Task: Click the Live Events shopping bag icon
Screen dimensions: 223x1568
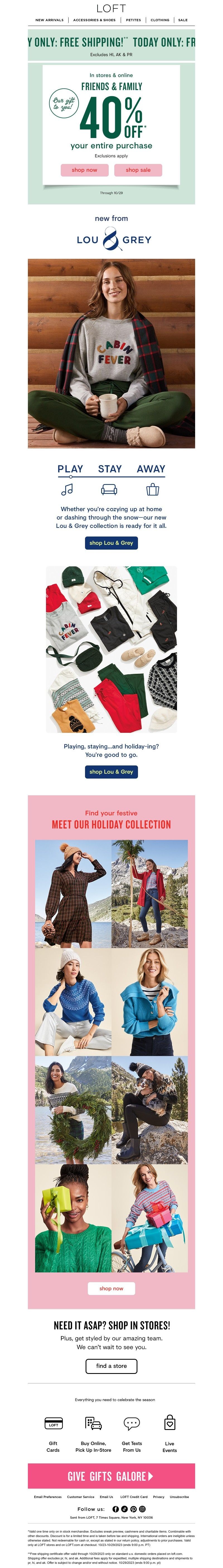Action: [x=170, y=1422]
